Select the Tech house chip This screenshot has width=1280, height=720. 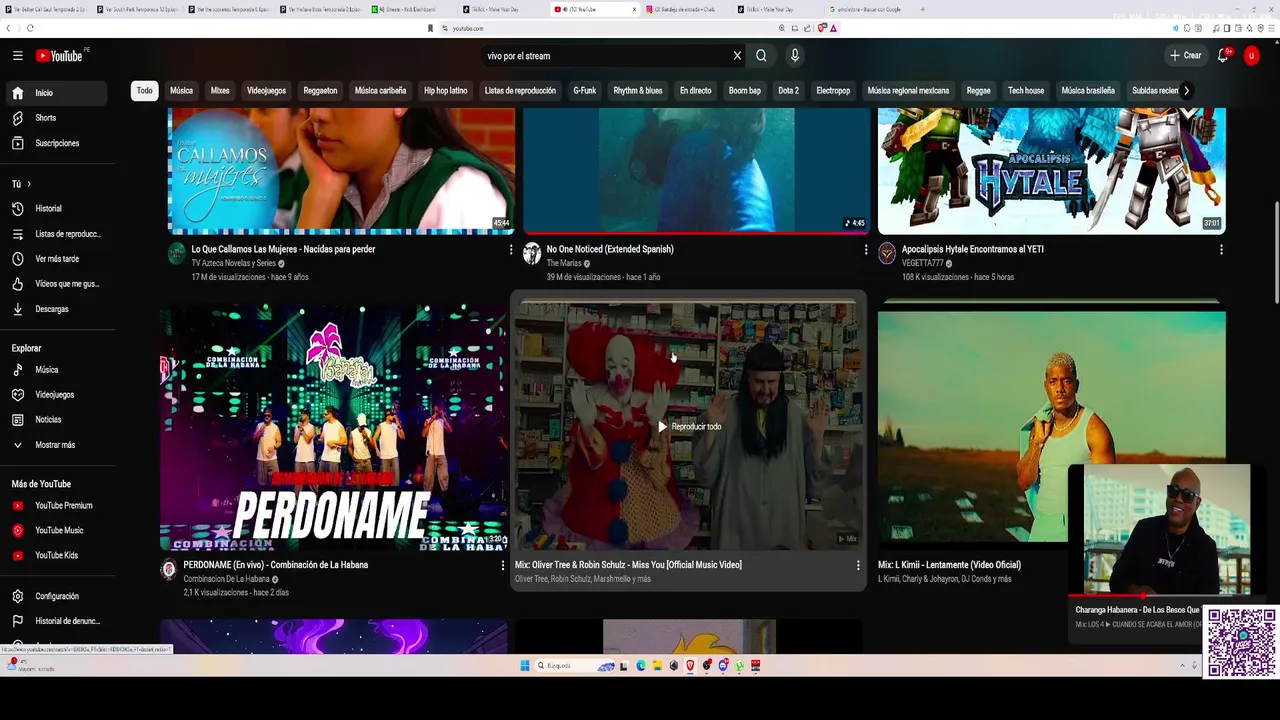tap(1026, 91)
